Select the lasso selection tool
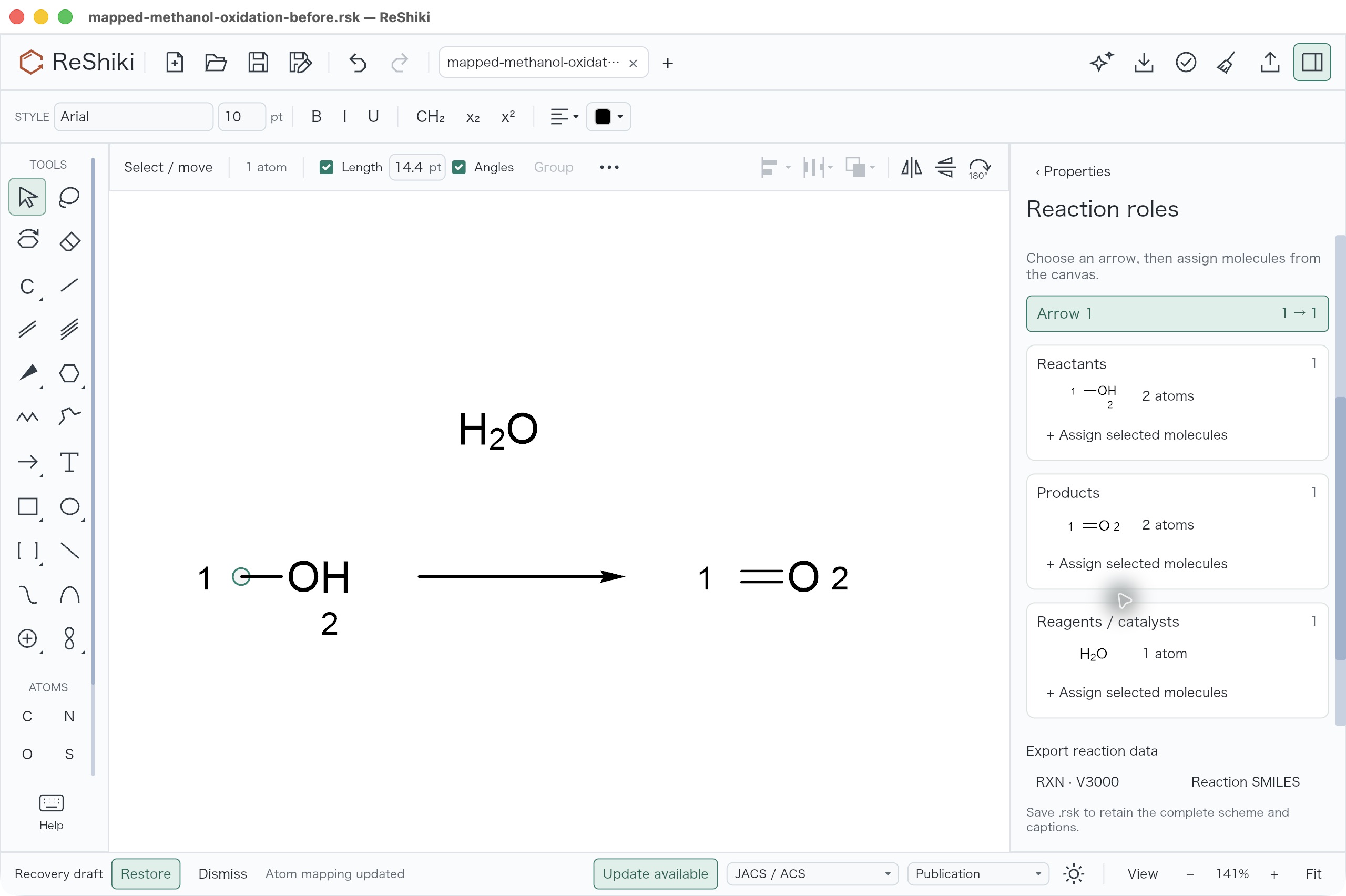The width and height of the screenshot is (1346, 896). (x=69, y=197)
